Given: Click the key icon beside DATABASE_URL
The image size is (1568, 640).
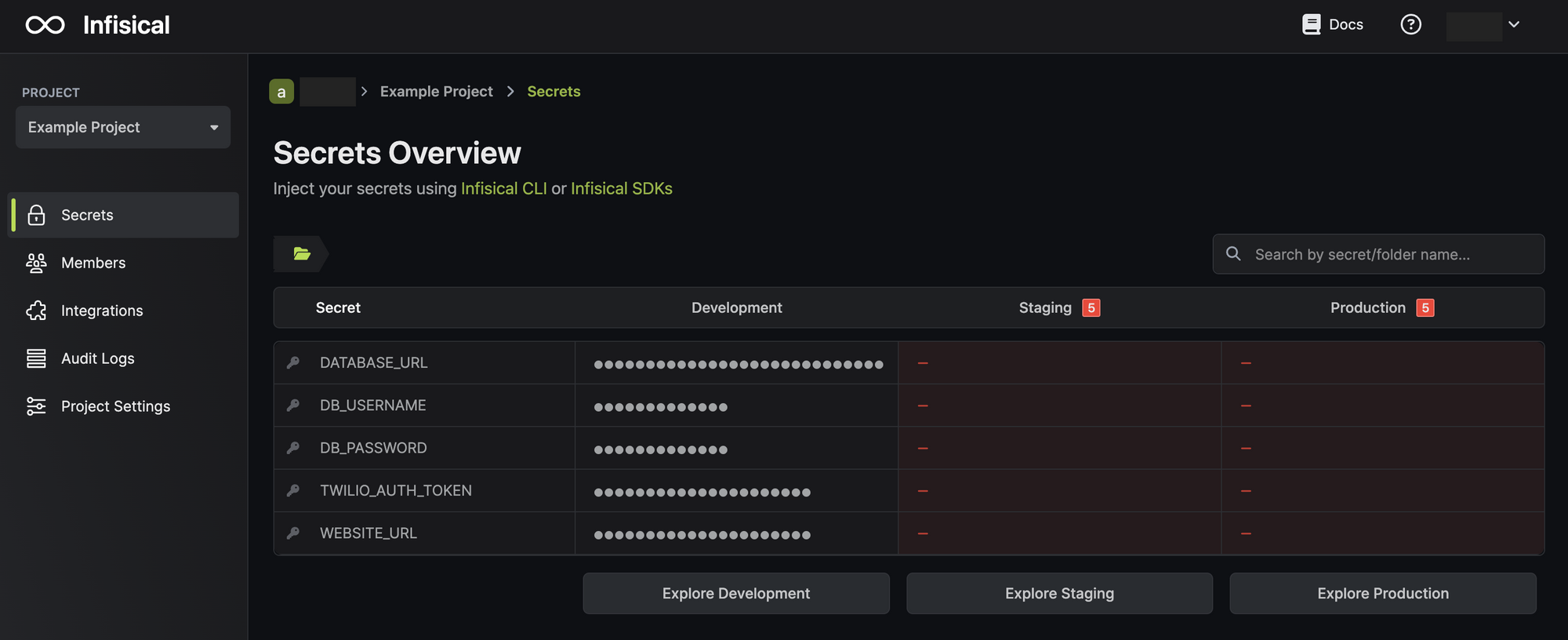Looking at the screenshot, I should pos(293,362).
